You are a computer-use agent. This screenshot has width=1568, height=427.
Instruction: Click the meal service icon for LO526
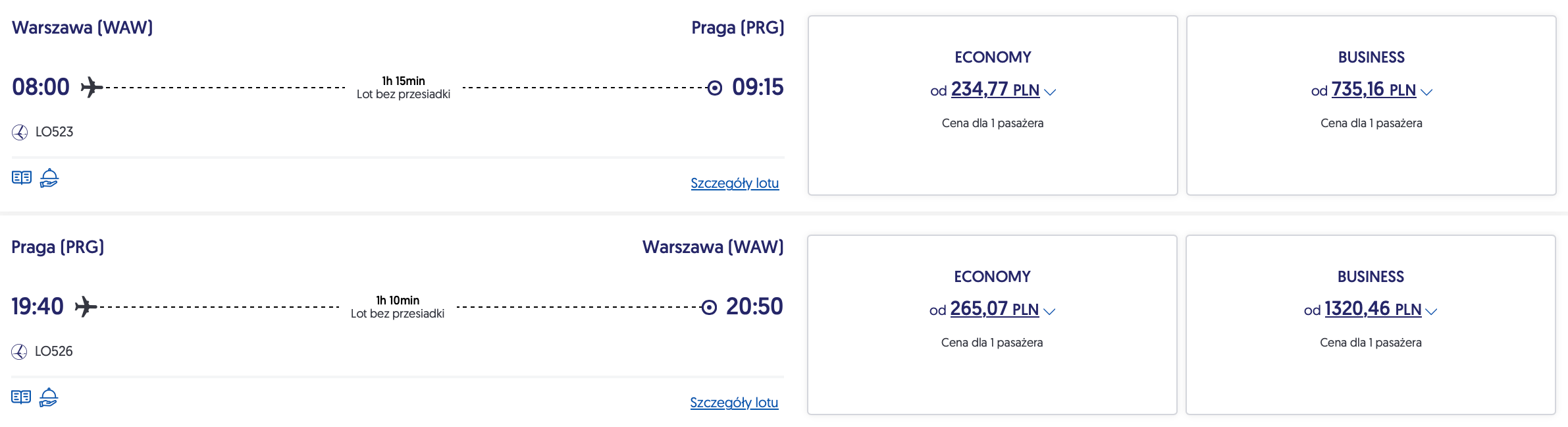[x=49, y=397]
